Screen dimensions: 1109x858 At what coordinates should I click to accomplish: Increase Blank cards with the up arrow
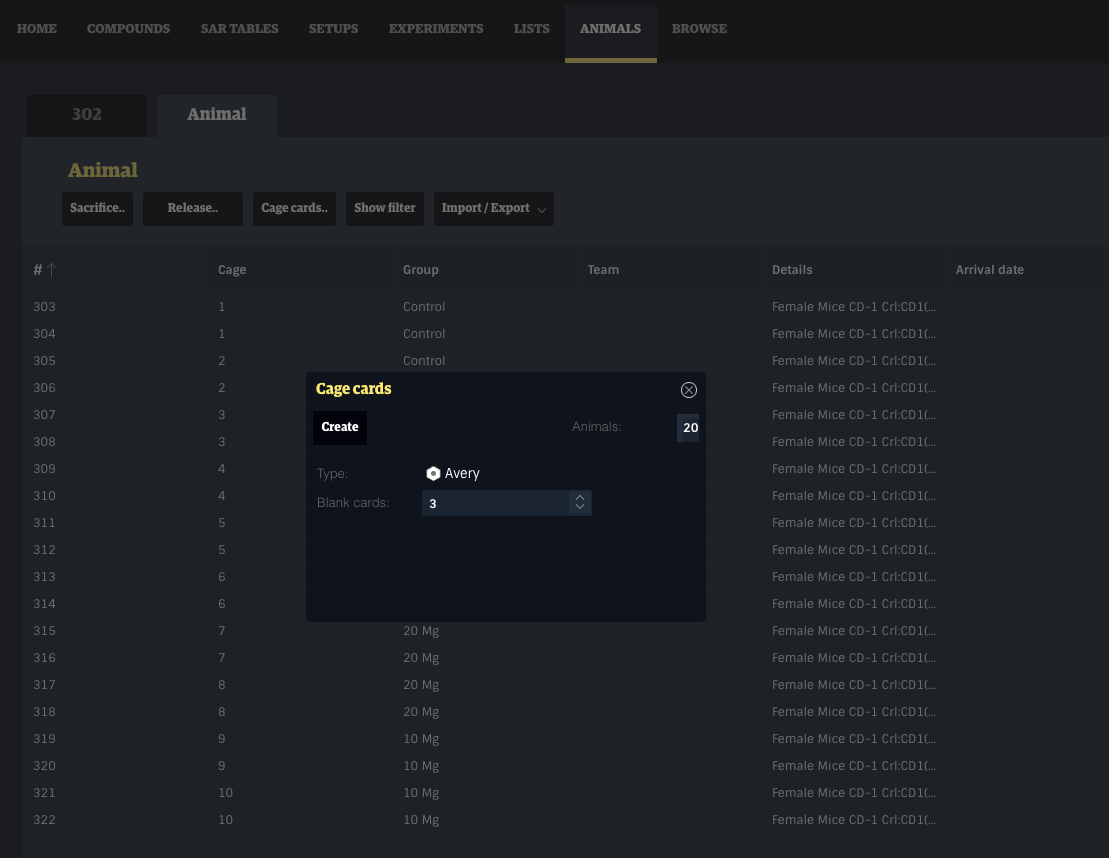pos(580,497)
